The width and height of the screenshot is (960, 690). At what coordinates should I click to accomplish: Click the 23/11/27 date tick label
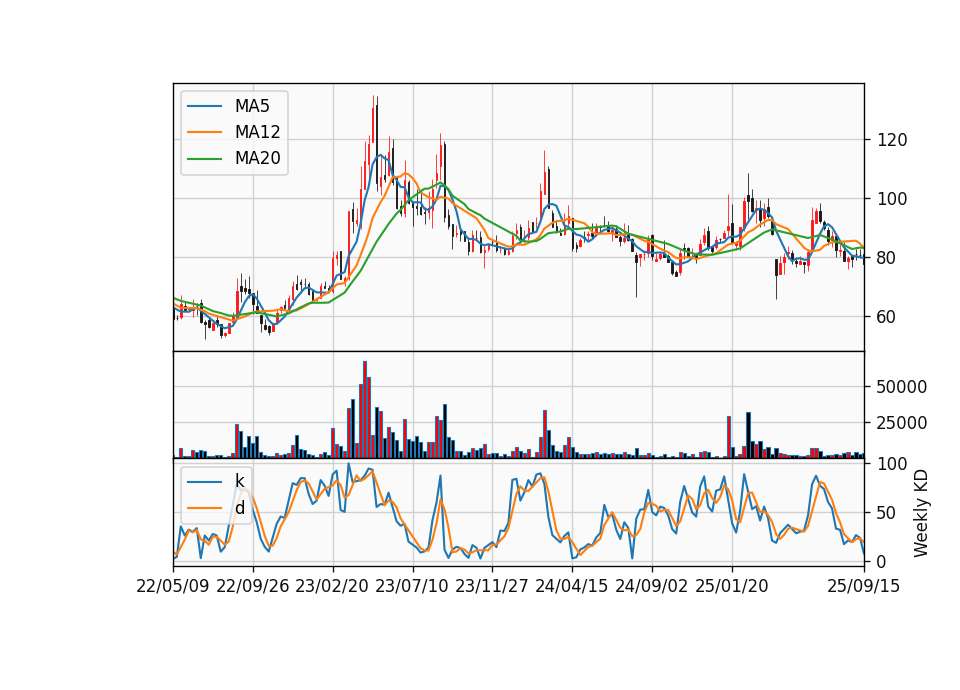[x=492, y=586]
